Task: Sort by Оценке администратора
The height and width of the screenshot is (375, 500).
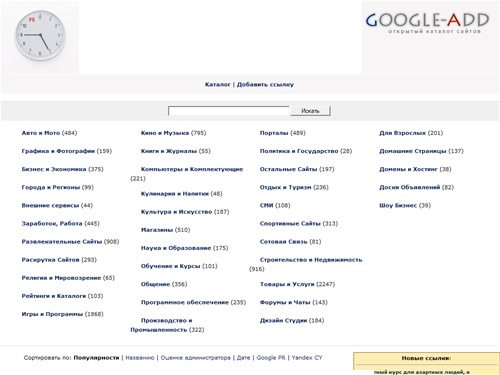Action: [x=196, y=358]
